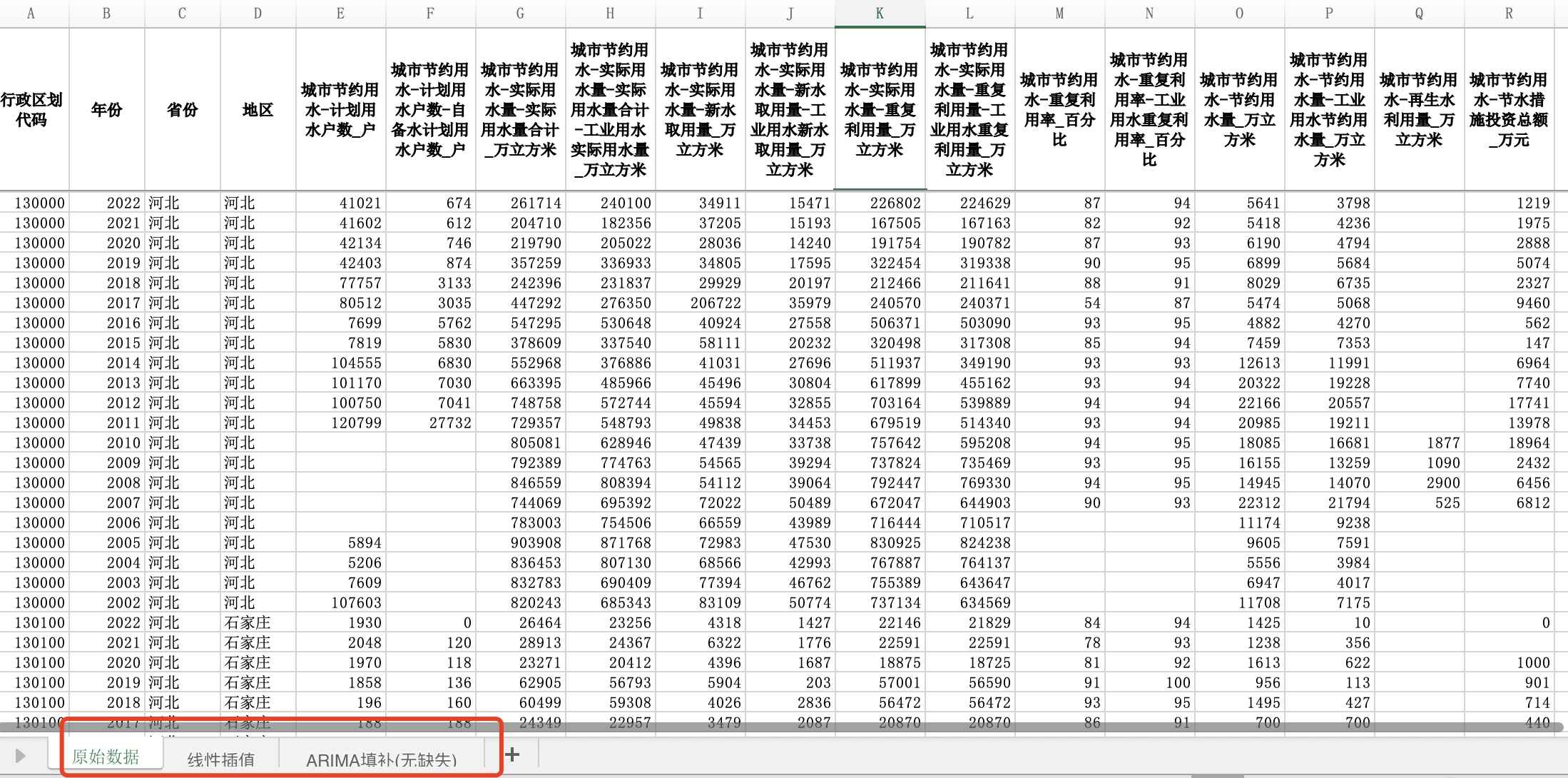
Task: Select the 省份 header cell
Action: pyautogui.click(x=182, y=110)
